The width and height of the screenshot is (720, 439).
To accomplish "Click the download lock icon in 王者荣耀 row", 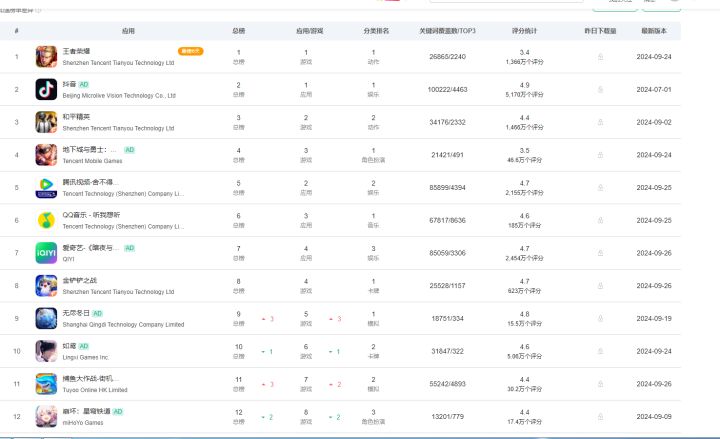I will [x=600, y=56].
